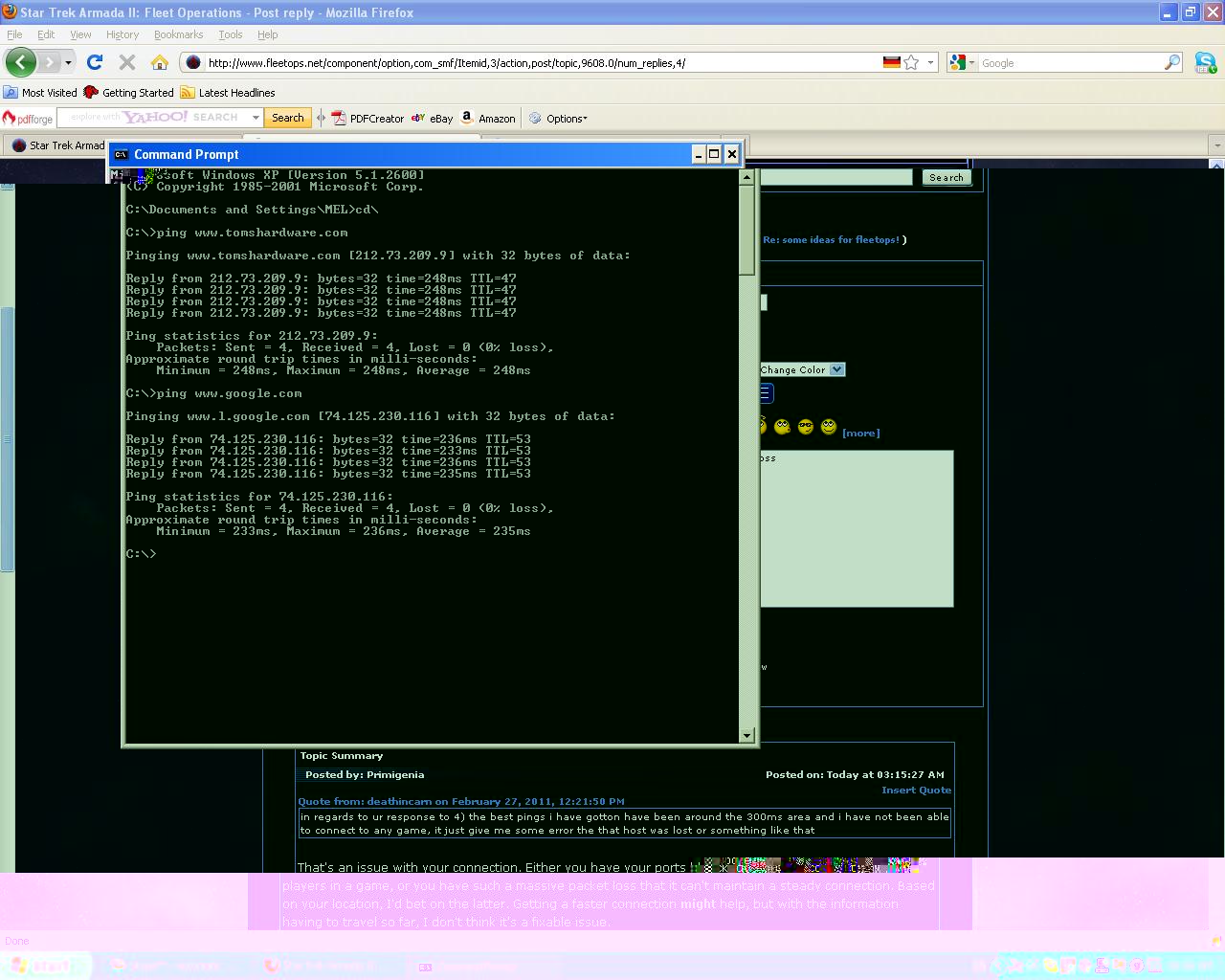Open the History menu
Viewport: 1225px width, 980px height.
[122, 34]
